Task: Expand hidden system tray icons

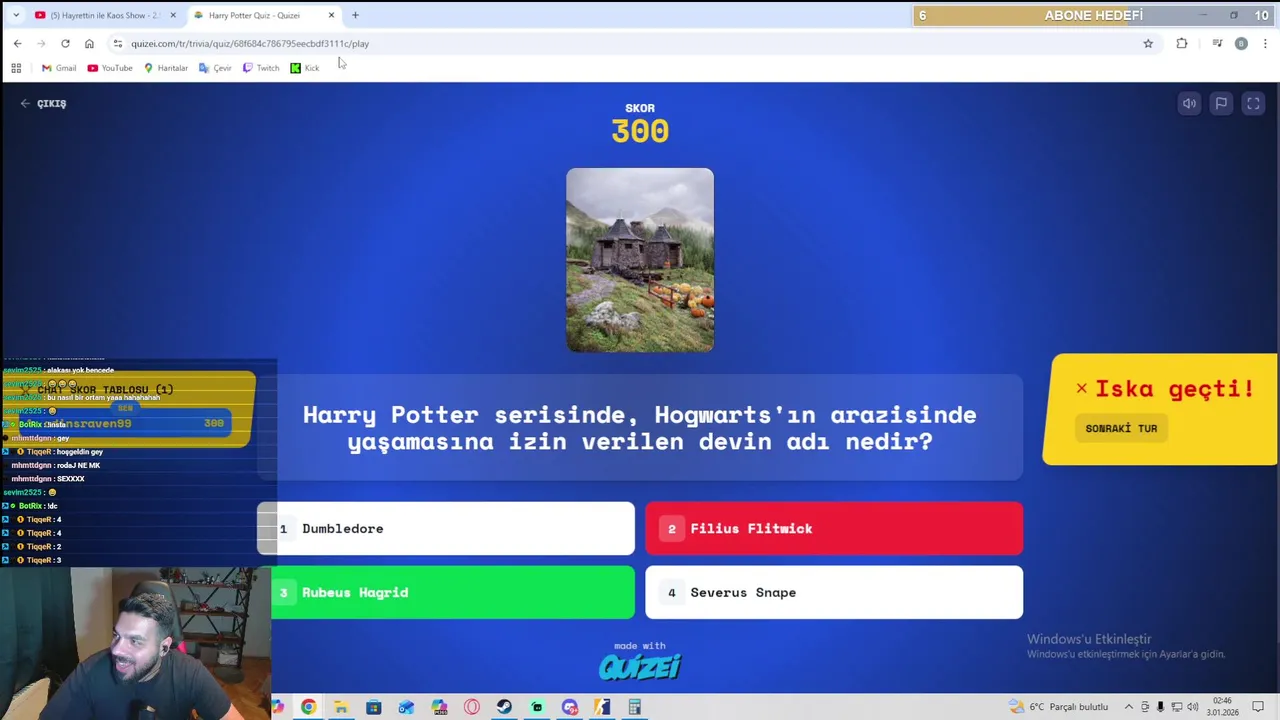Action: click(x=1129, y=707)
